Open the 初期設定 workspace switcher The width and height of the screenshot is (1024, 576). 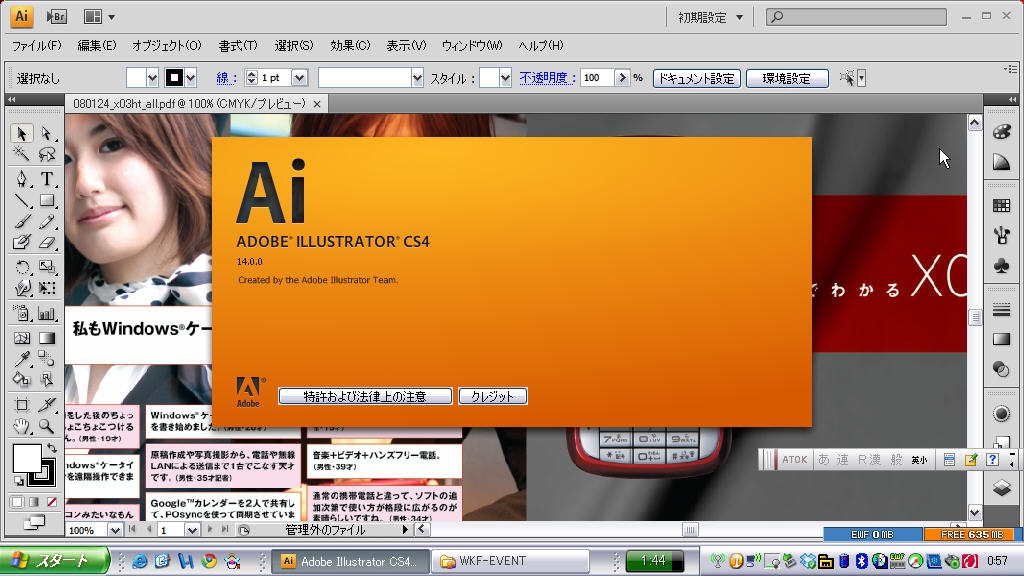tap(710, 18)
